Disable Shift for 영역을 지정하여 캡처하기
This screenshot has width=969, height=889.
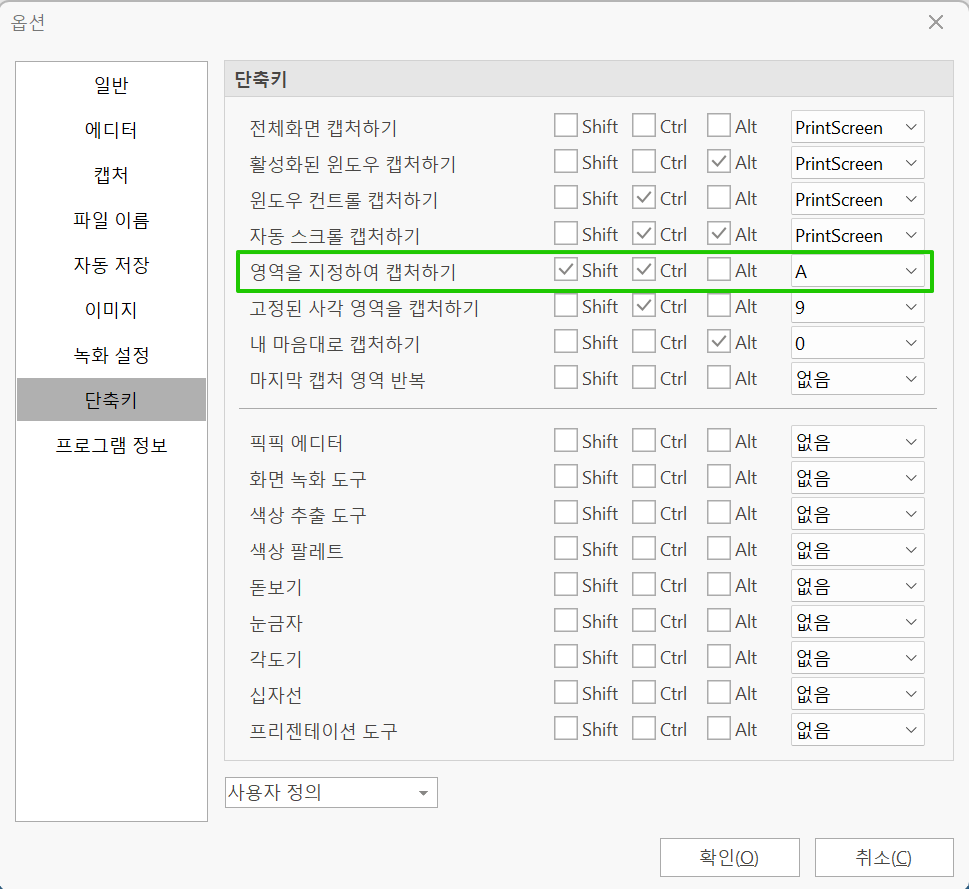pyautogui.click(x=567, y=269)
